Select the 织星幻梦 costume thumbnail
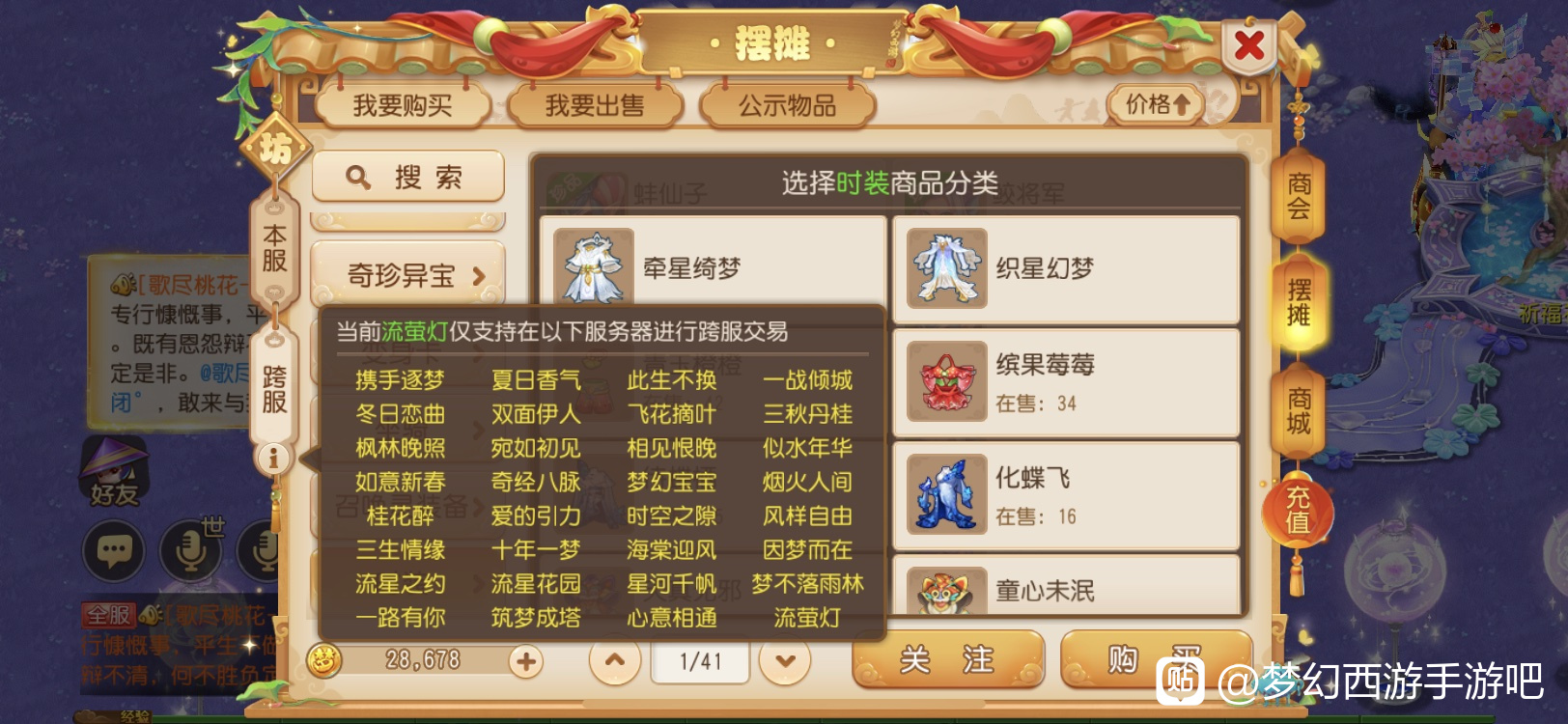Image resolution: width=1568 pixels, height=724 pixels. click(946, 268)
